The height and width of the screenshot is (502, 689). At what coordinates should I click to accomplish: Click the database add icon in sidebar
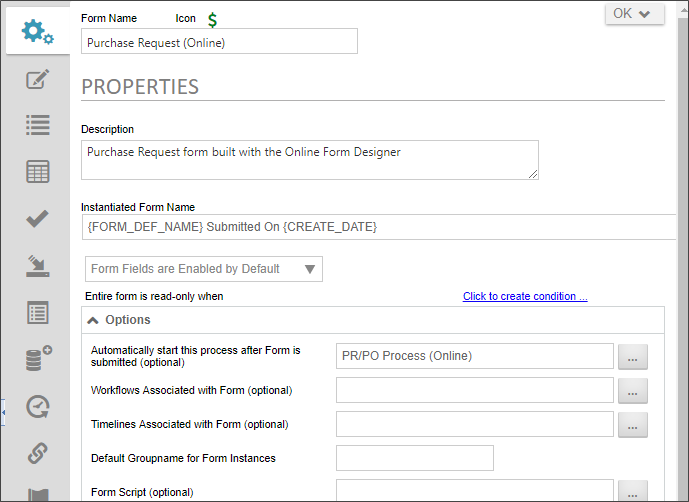pyautogui.click(x=38, y=359)
